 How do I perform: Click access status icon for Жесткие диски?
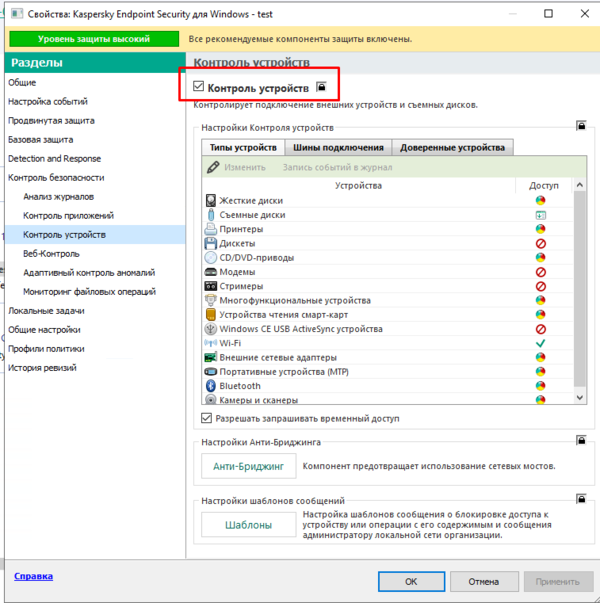[x=540, y=200]
